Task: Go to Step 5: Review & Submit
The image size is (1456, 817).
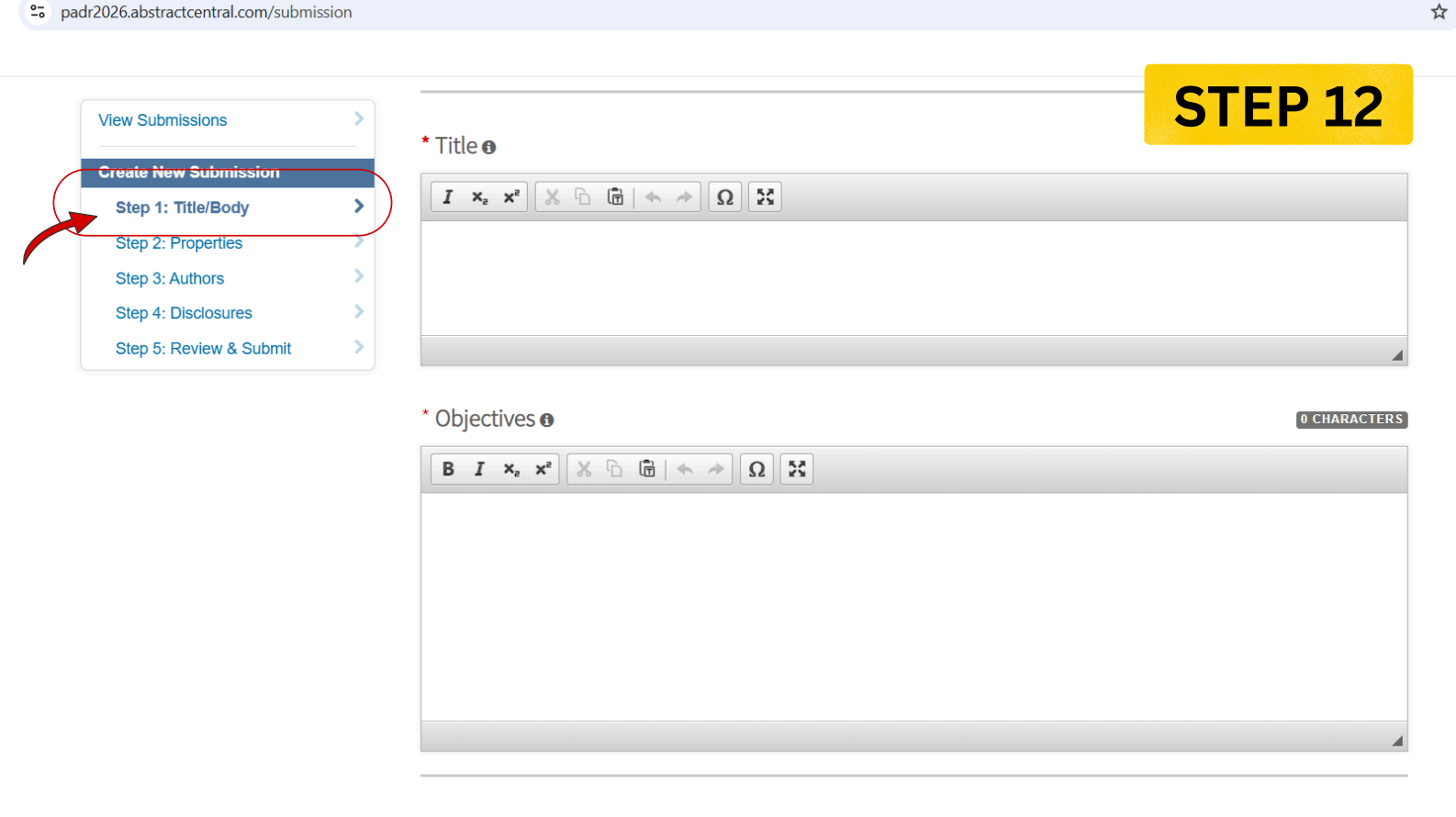Action: point(203,349)
